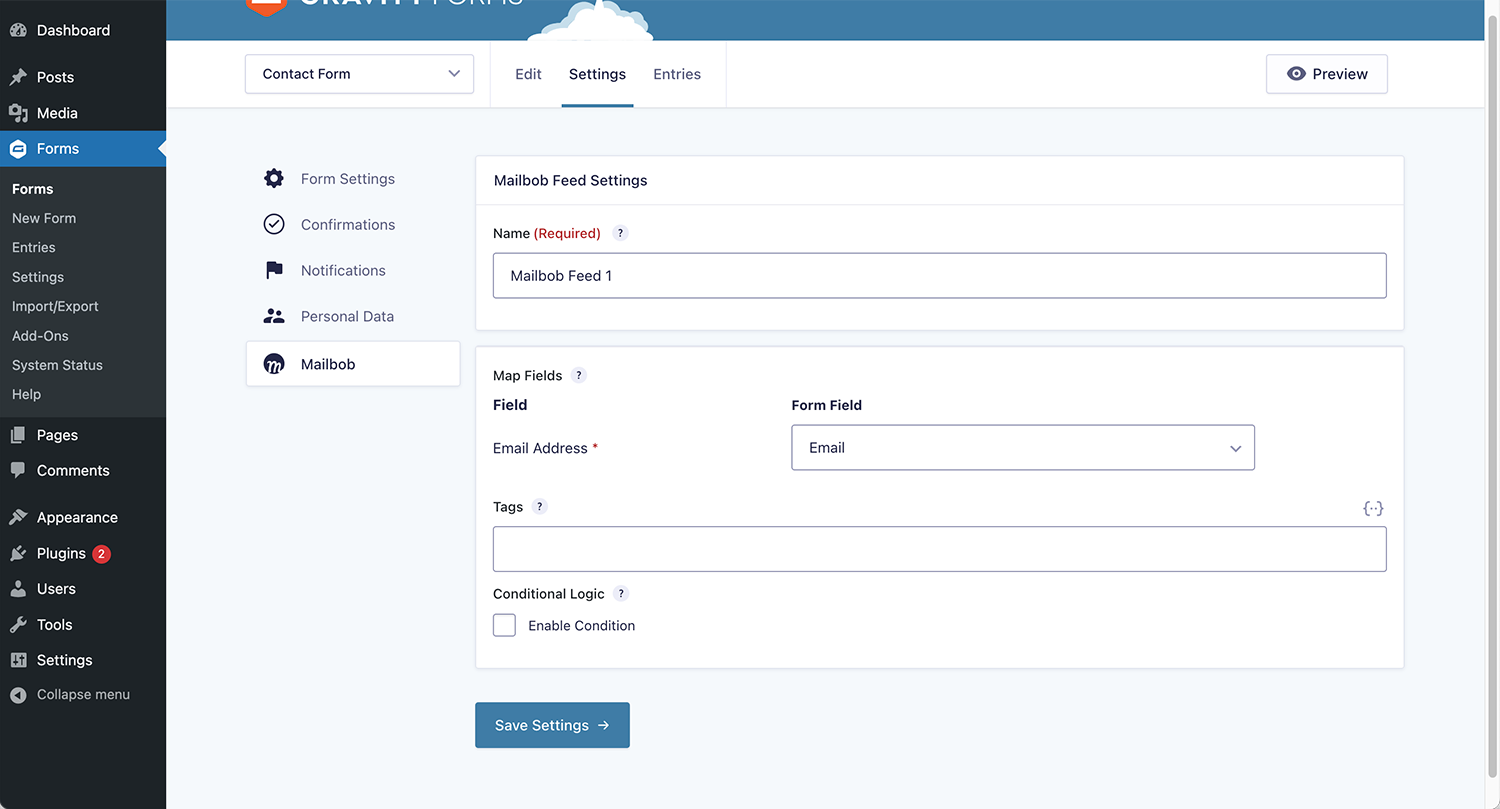Click the Forms icon in sidebar
1500x809 pixels.
tap(18, 149)
